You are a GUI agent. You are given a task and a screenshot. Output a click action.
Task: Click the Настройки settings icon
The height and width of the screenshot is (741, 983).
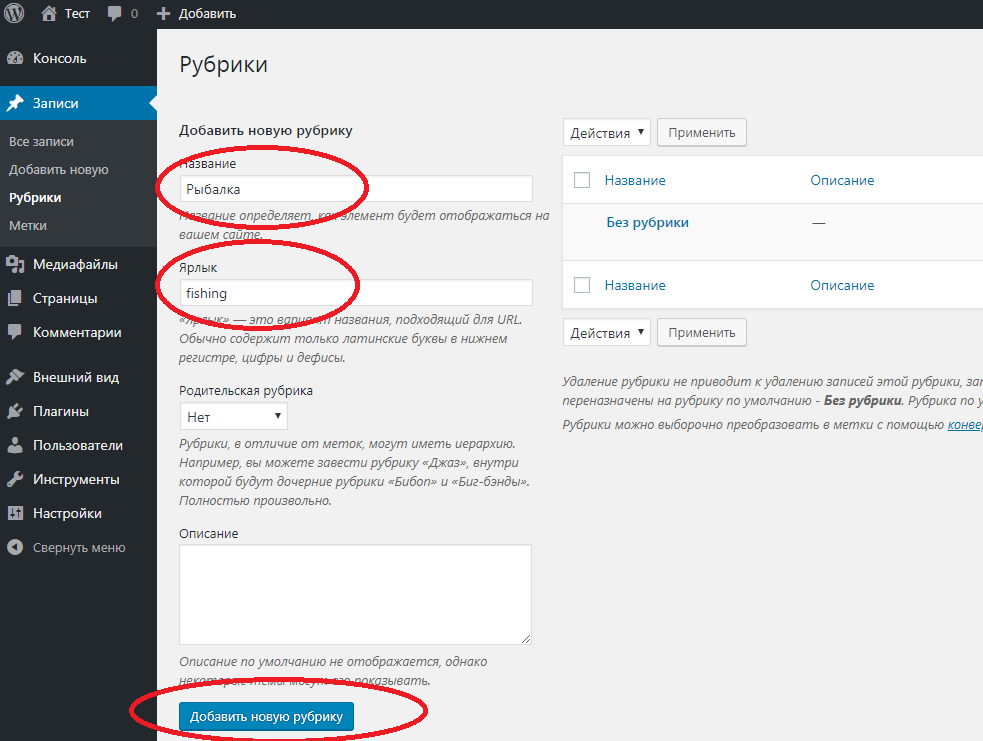[x=15, y=513]
